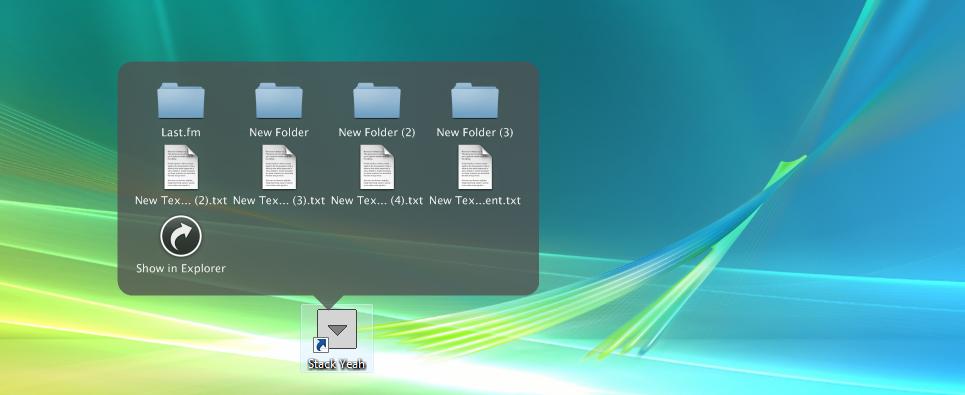Viewport: 965px width, 395px height.
Task: Open the Last.fm folder icon
Action: [181, 101]
